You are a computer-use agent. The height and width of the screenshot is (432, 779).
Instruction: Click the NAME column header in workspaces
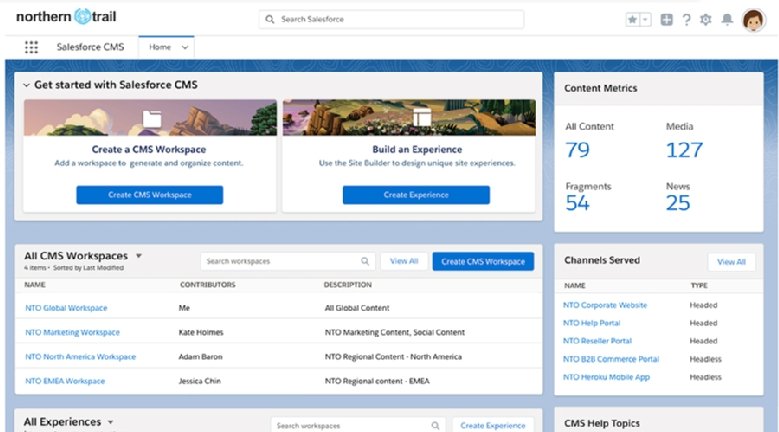(x=35, y=285)
